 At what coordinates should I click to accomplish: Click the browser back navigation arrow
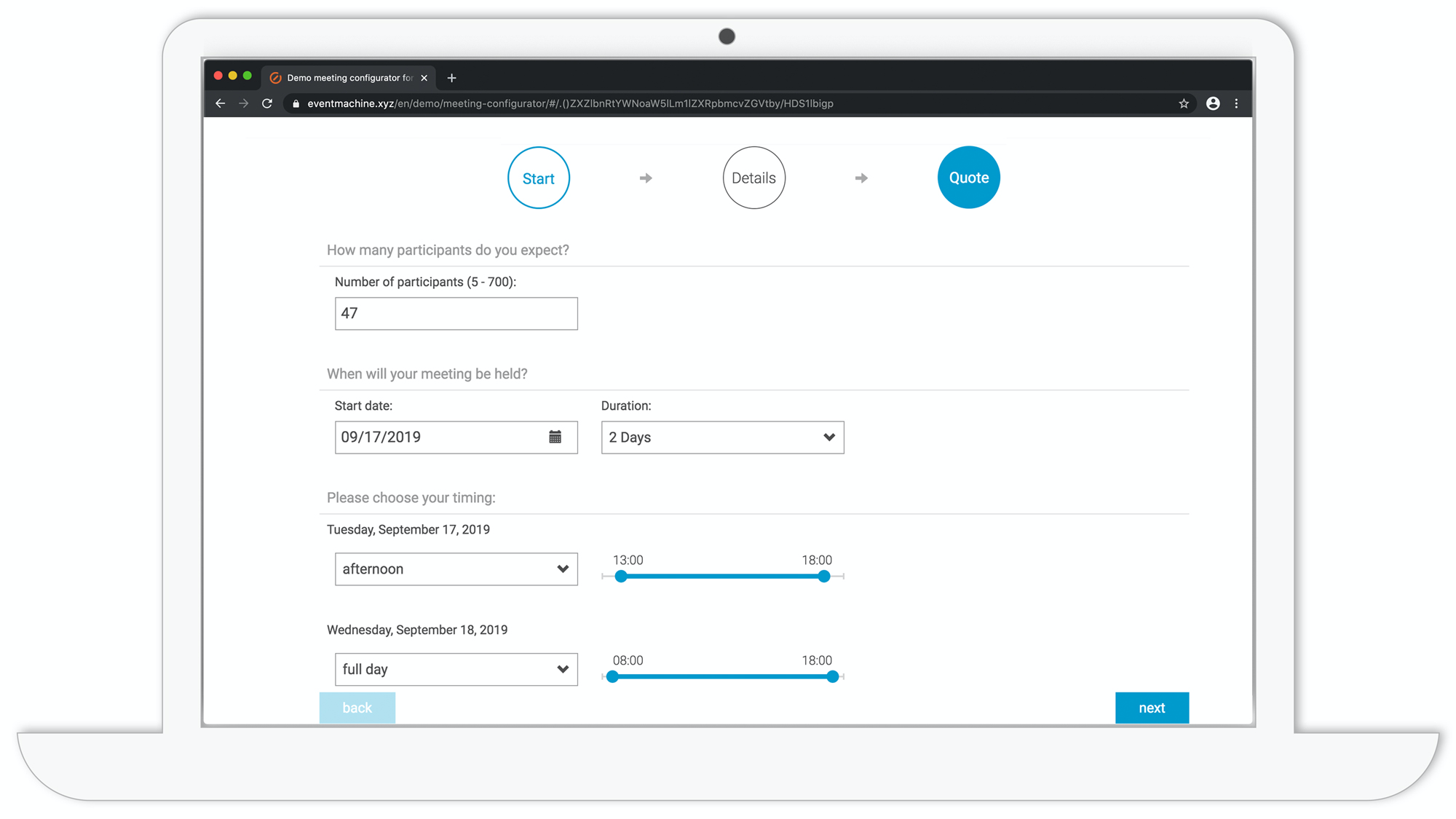[x=221, y=103]
